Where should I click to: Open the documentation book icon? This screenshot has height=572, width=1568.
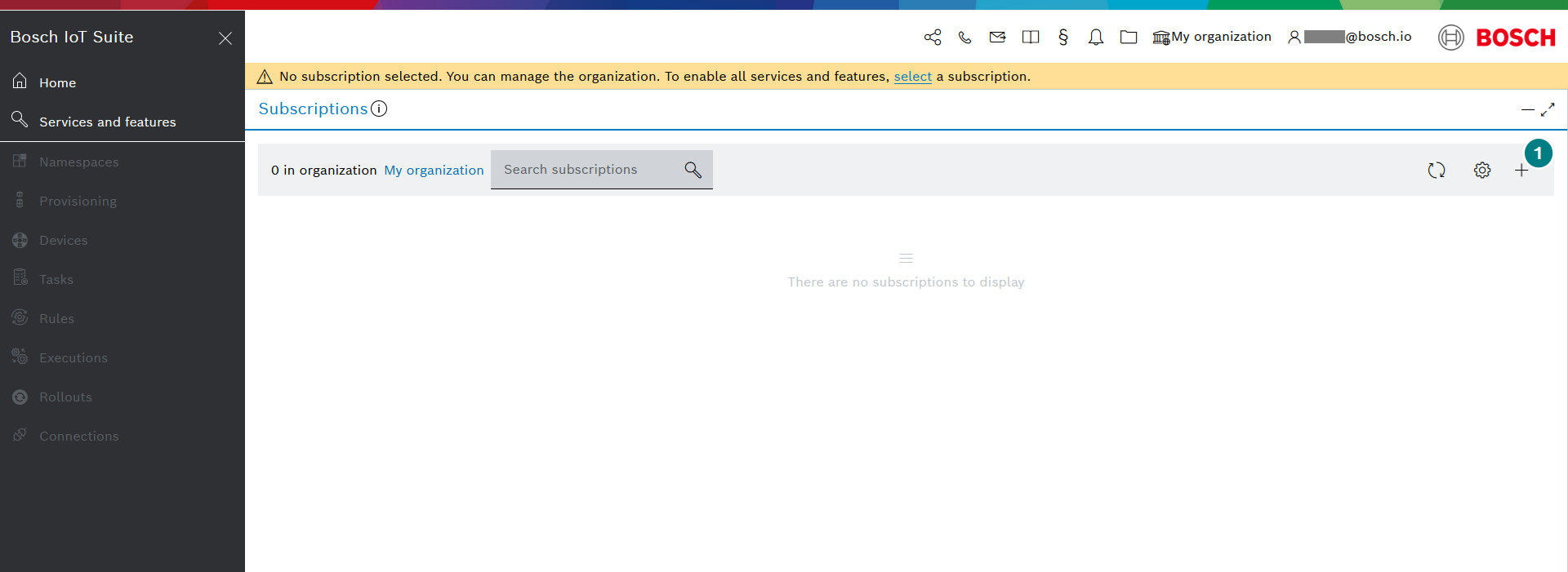tap(1031, 37)
